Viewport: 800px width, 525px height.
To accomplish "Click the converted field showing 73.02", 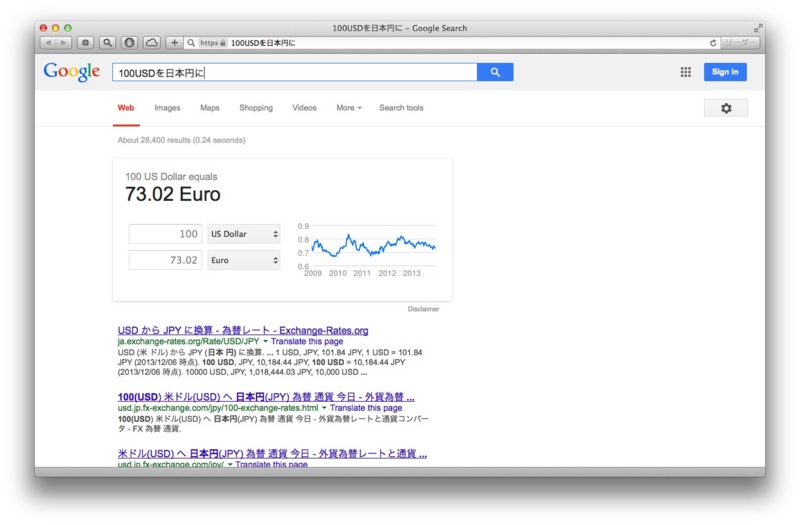I will coord(165,260).
